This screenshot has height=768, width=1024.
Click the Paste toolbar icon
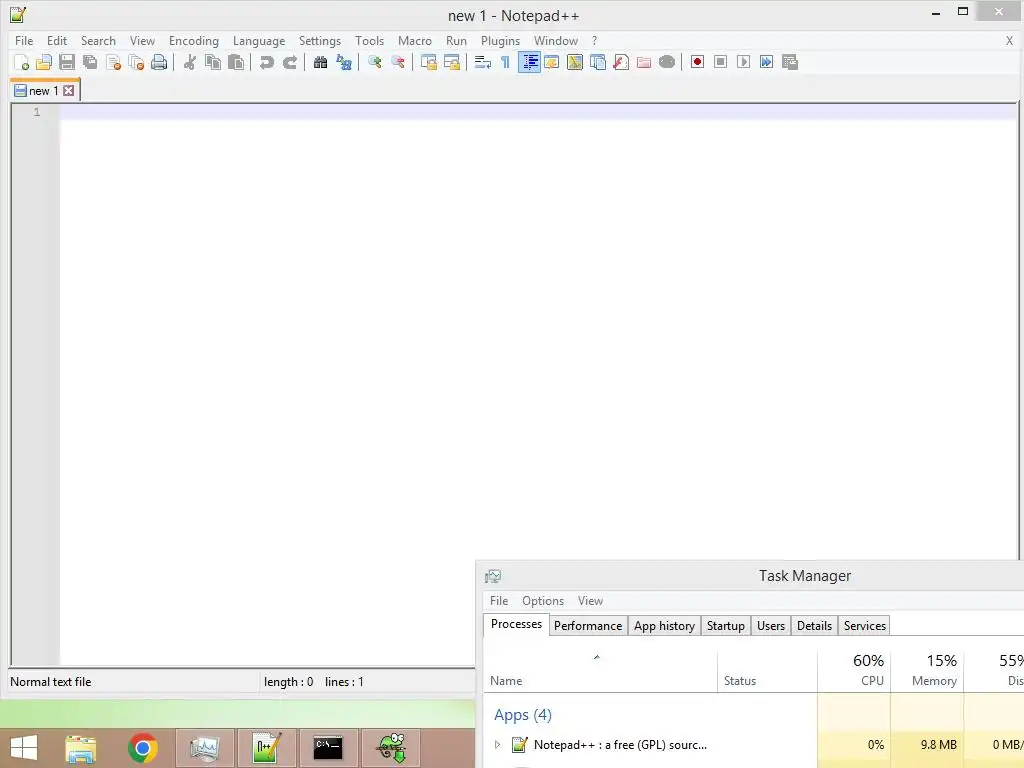click(x=236, y=62)
